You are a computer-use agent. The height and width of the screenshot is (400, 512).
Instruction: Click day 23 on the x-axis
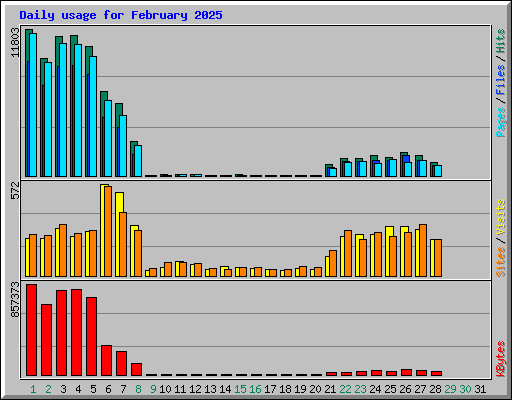[x=360, y=389]
